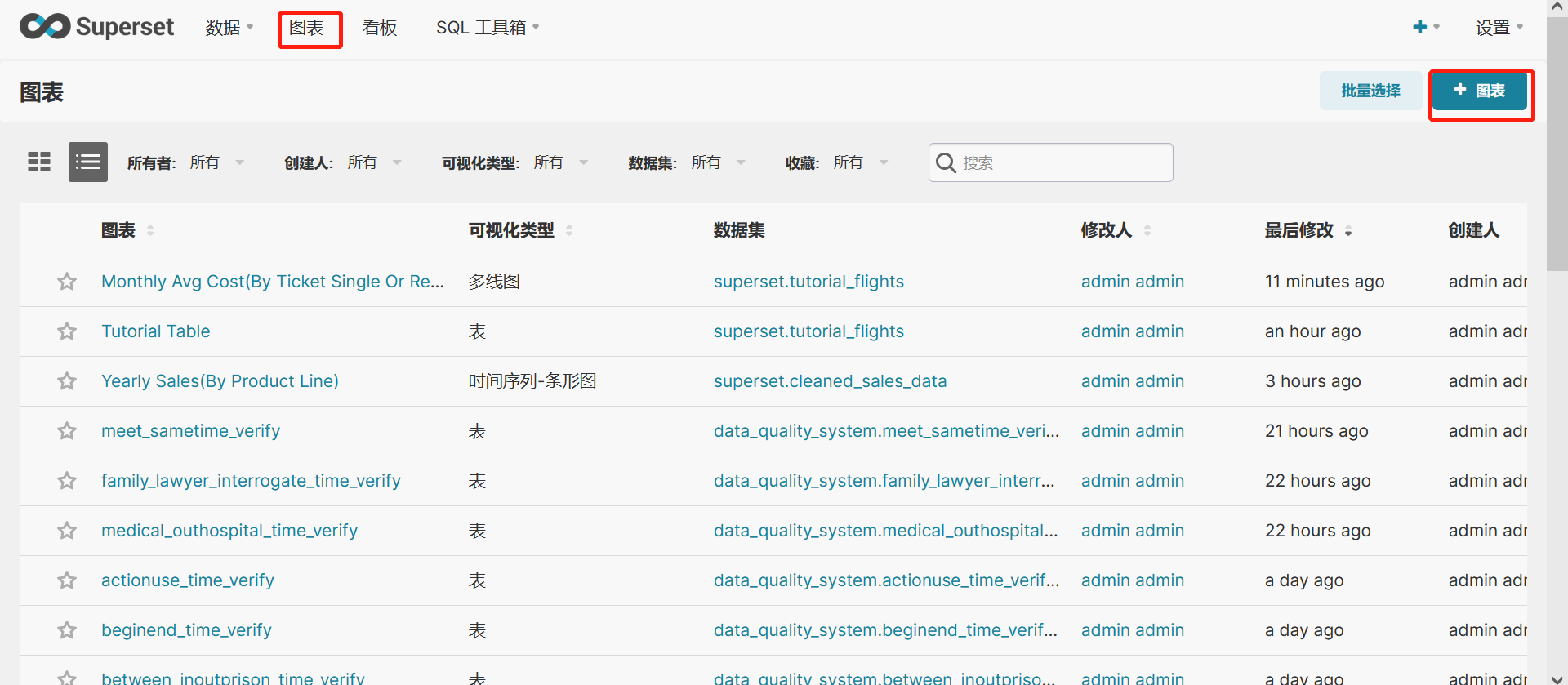This screenshot has height=685, width=1568.
Task: Open actionuse_time_verify chart link
Action: [x=188, y=580]
